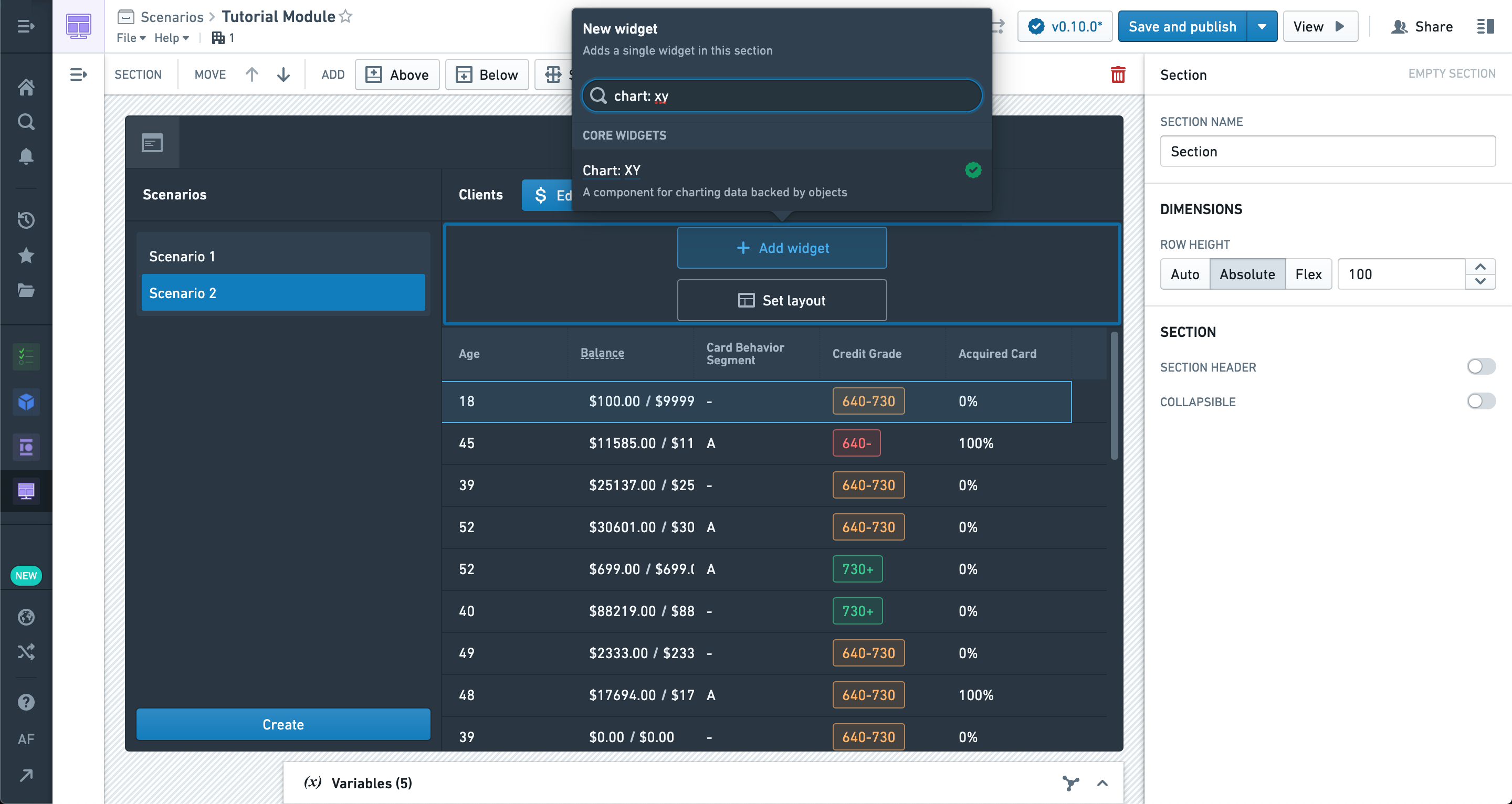This screenshot has width=1512, height=804.
Task: Click the Add widget button
Action: pos(782,248)
